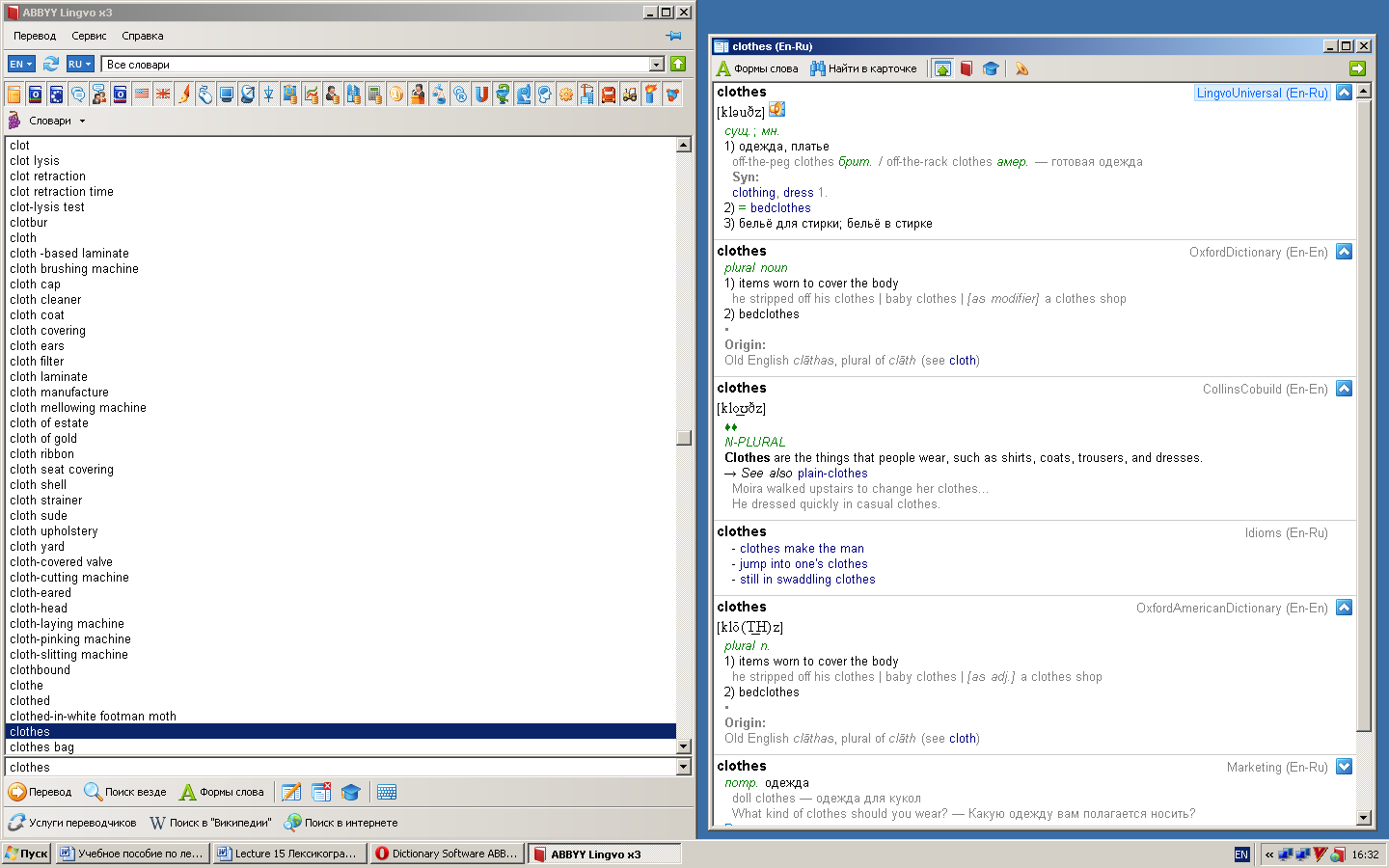Screen dimensions: 1389x868
Task: Click the satellite dish dictionary icon
Action: (248, 94)
